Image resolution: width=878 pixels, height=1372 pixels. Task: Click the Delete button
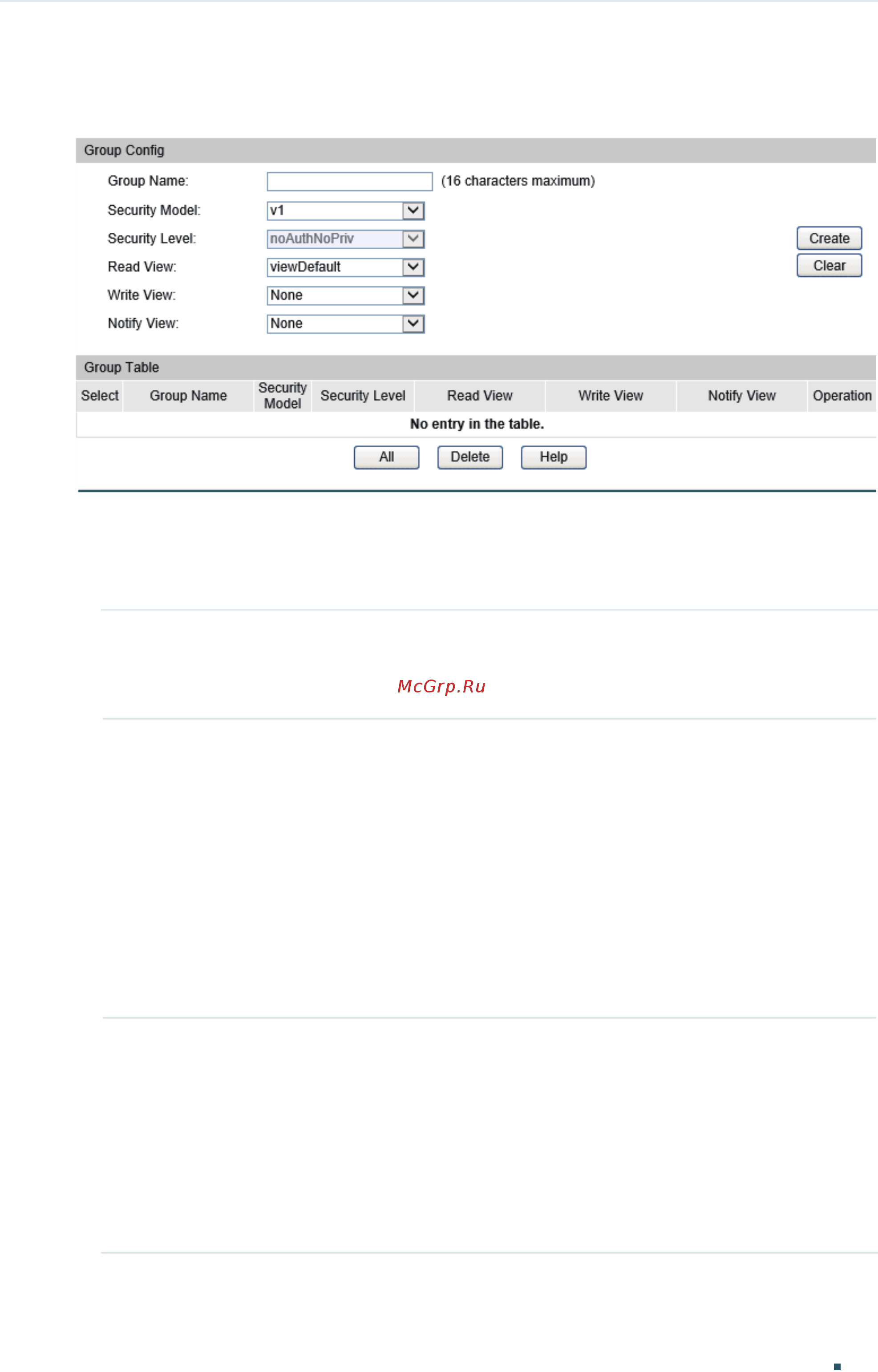(x=470, y=457)
